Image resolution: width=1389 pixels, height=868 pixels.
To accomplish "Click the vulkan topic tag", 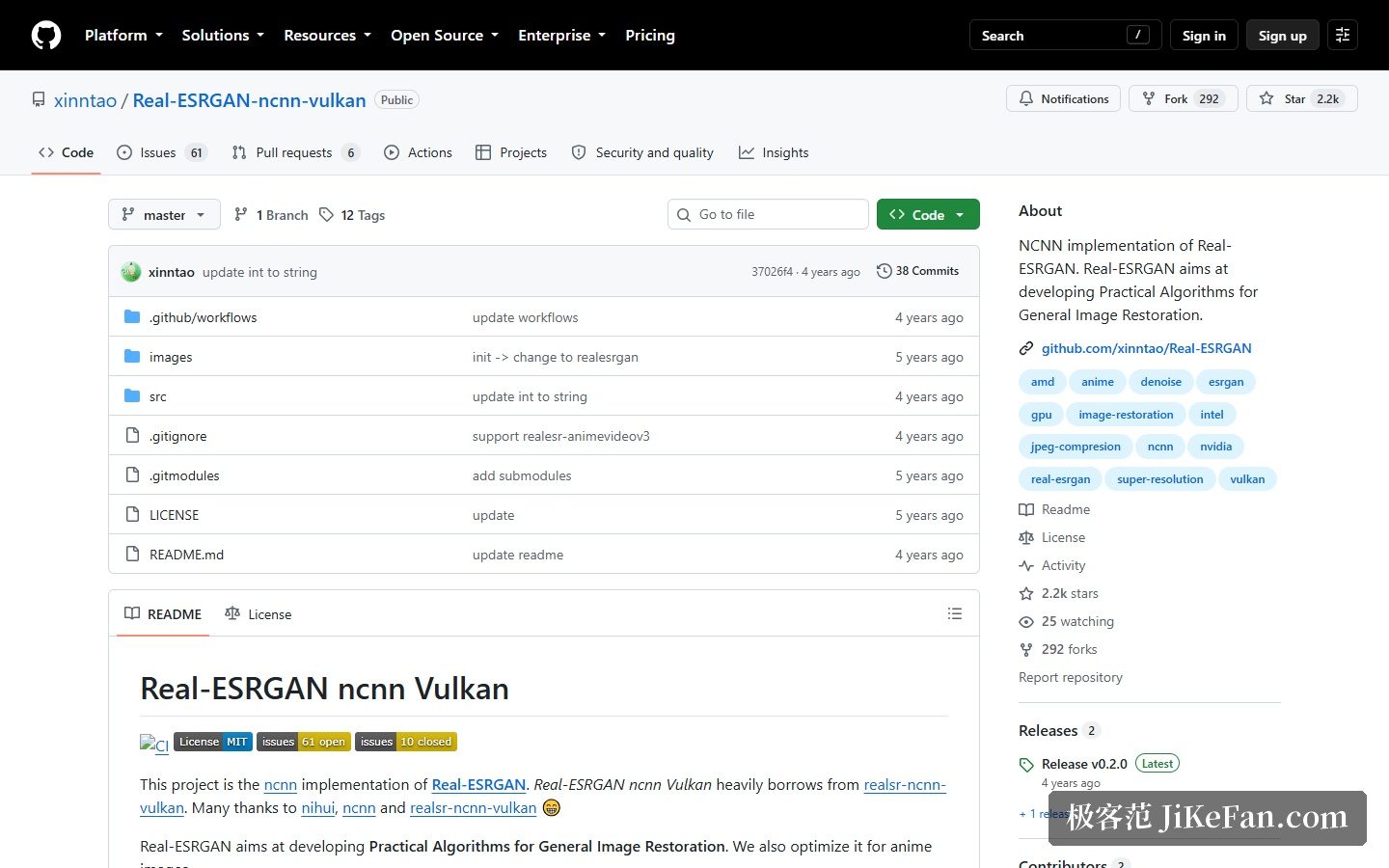I will [1247, 479].
